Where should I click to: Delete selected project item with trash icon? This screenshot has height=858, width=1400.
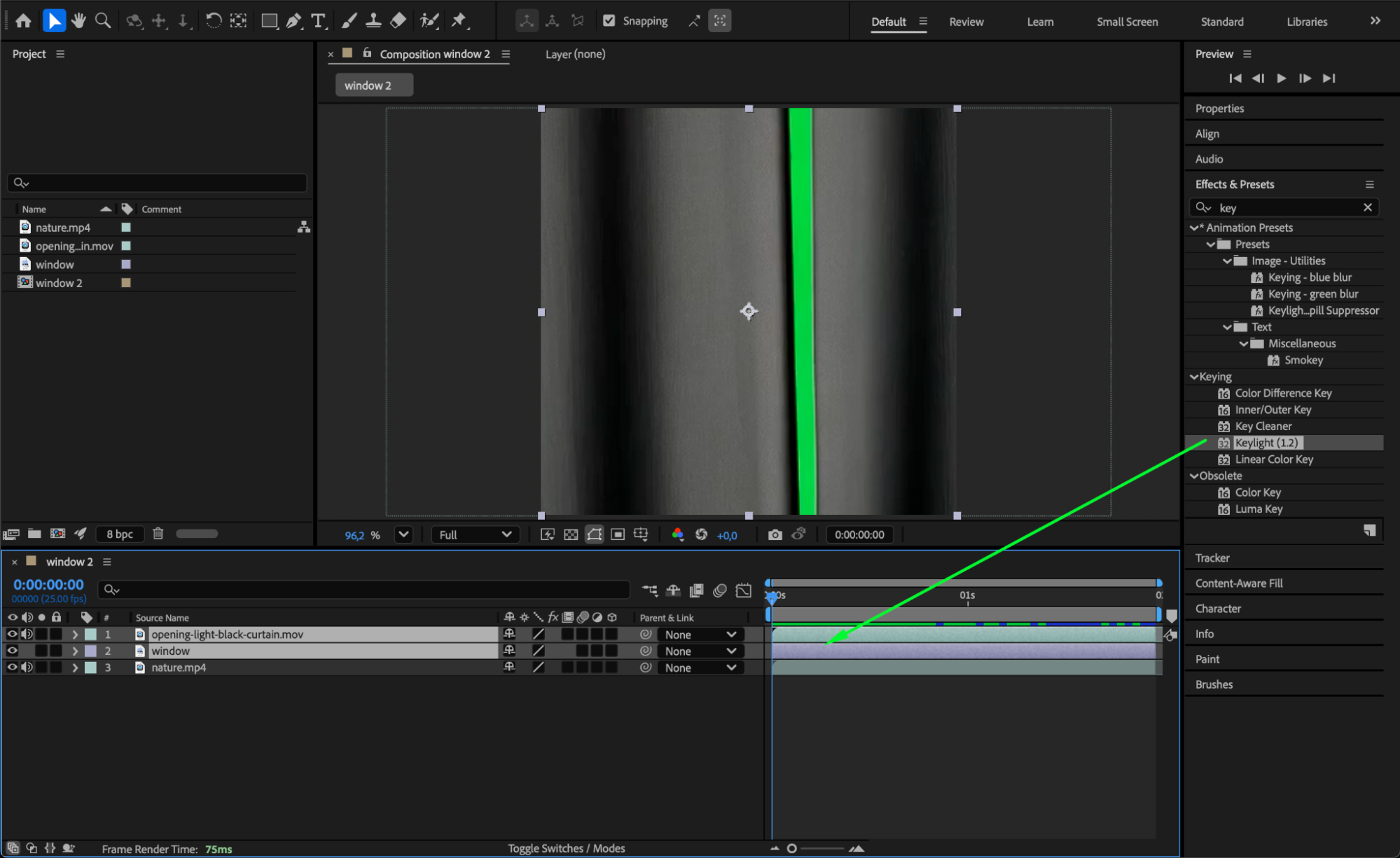coord(158,534)
